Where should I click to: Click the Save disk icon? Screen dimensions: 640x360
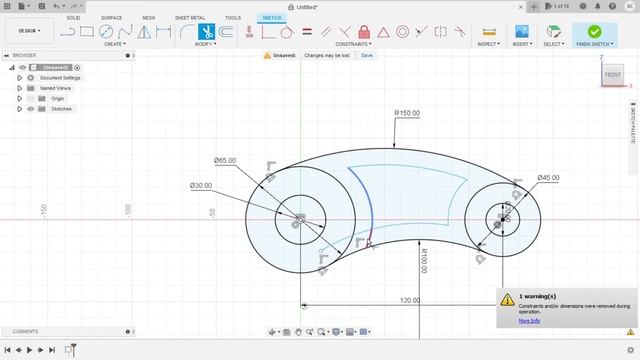(42, 6)
